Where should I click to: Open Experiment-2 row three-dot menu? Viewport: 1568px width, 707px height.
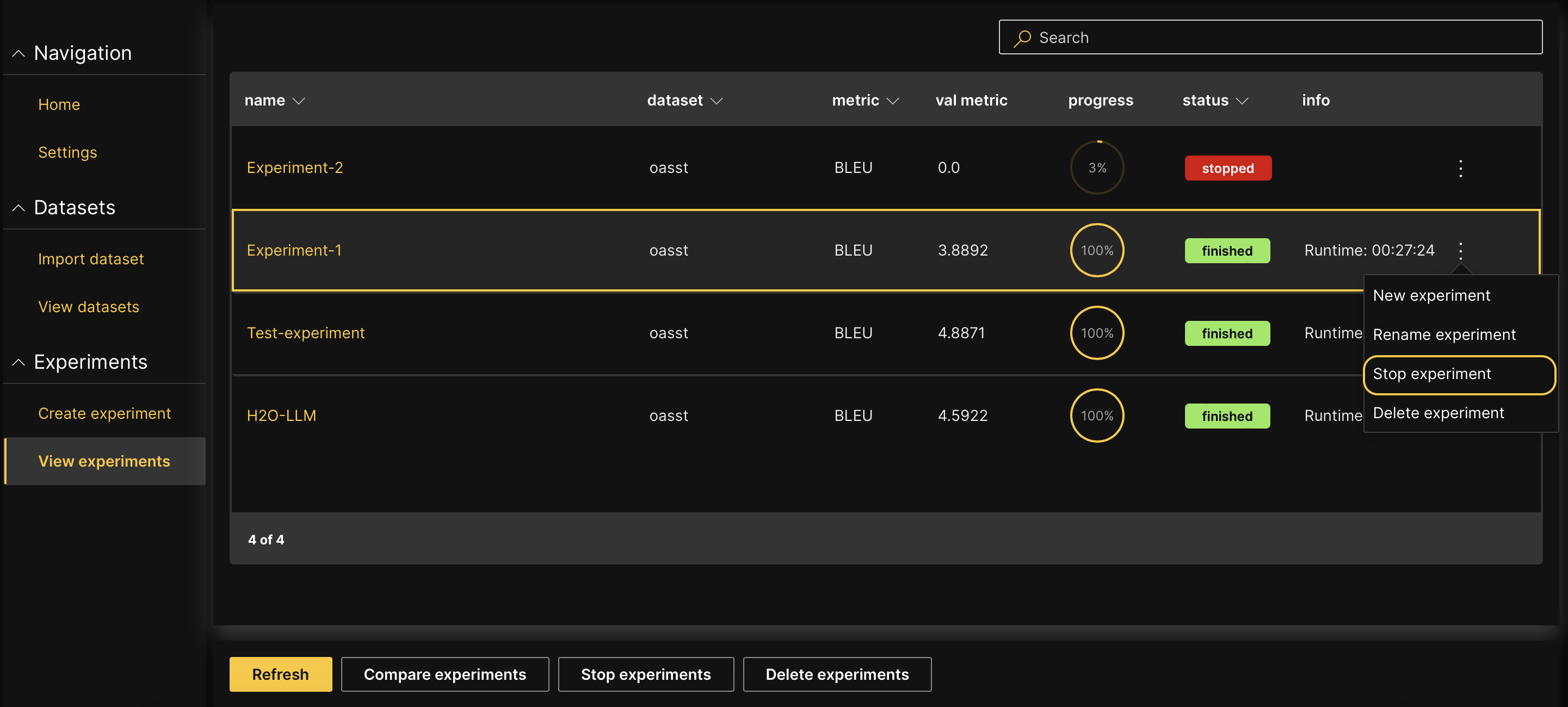[1460, 169]
